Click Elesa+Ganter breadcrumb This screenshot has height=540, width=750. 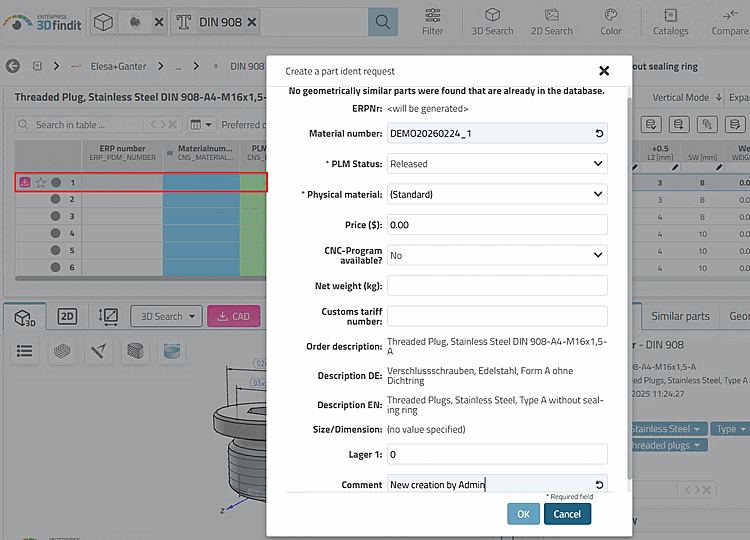(118, 66)
